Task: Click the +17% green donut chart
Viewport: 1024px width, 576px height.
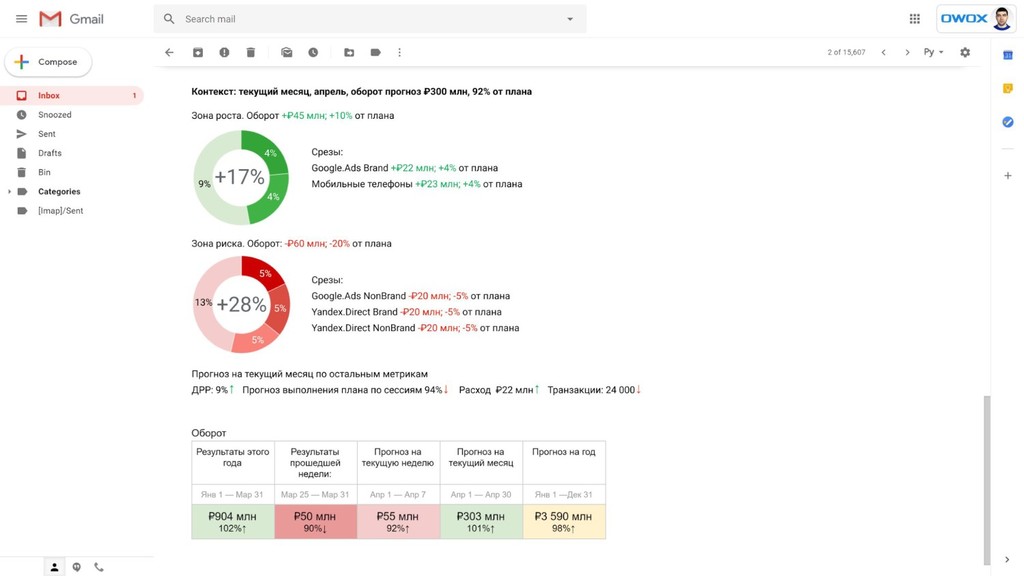Action: coord(240,177)
